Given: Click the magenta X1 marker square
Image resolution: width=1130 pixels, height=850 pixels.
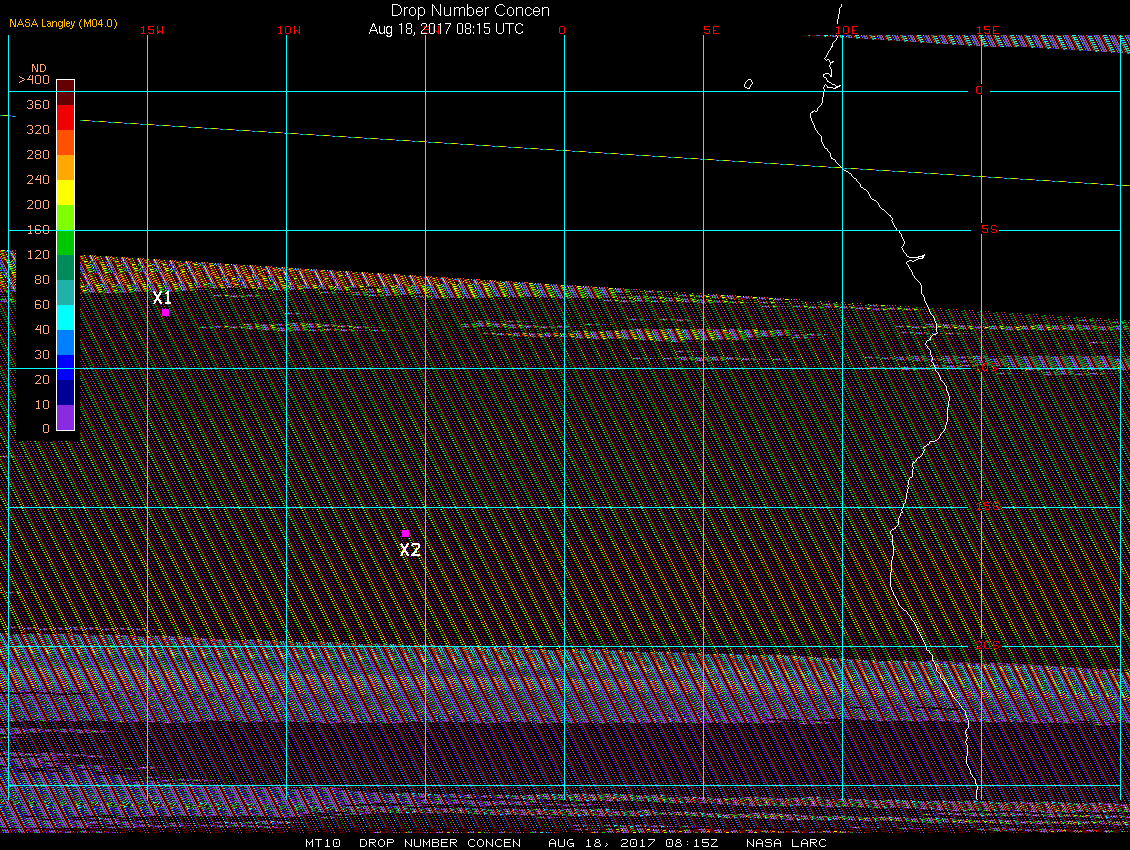Looking at the screenshot, I should click(x=166, y=313).
